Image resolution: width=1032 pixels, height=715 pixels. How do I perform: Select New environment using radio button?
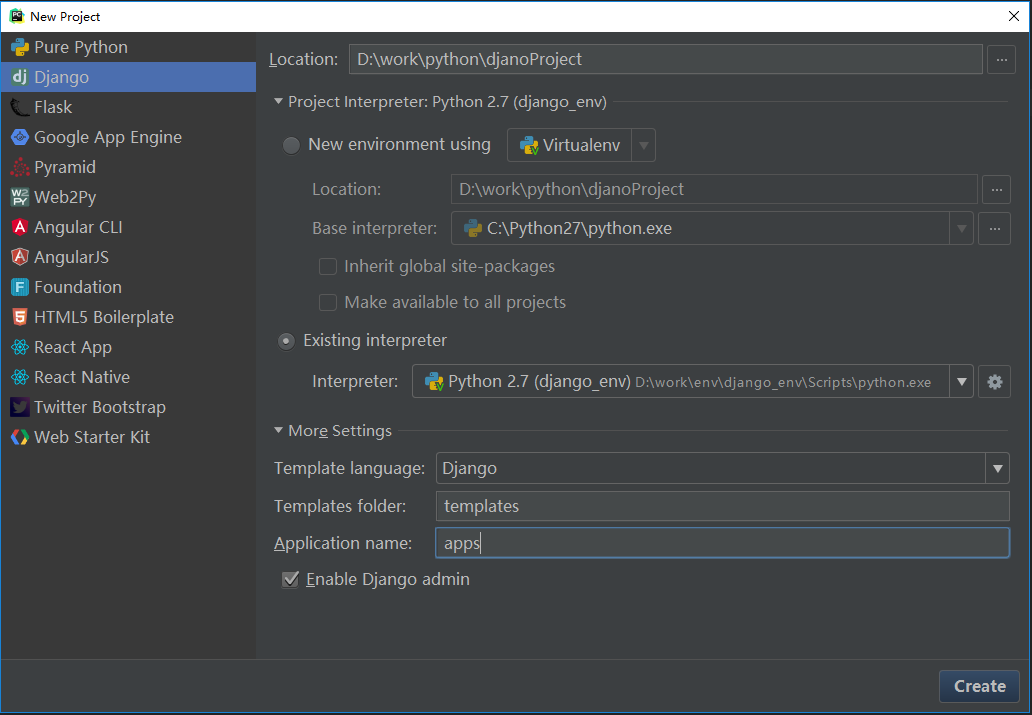tap(292, 145)
